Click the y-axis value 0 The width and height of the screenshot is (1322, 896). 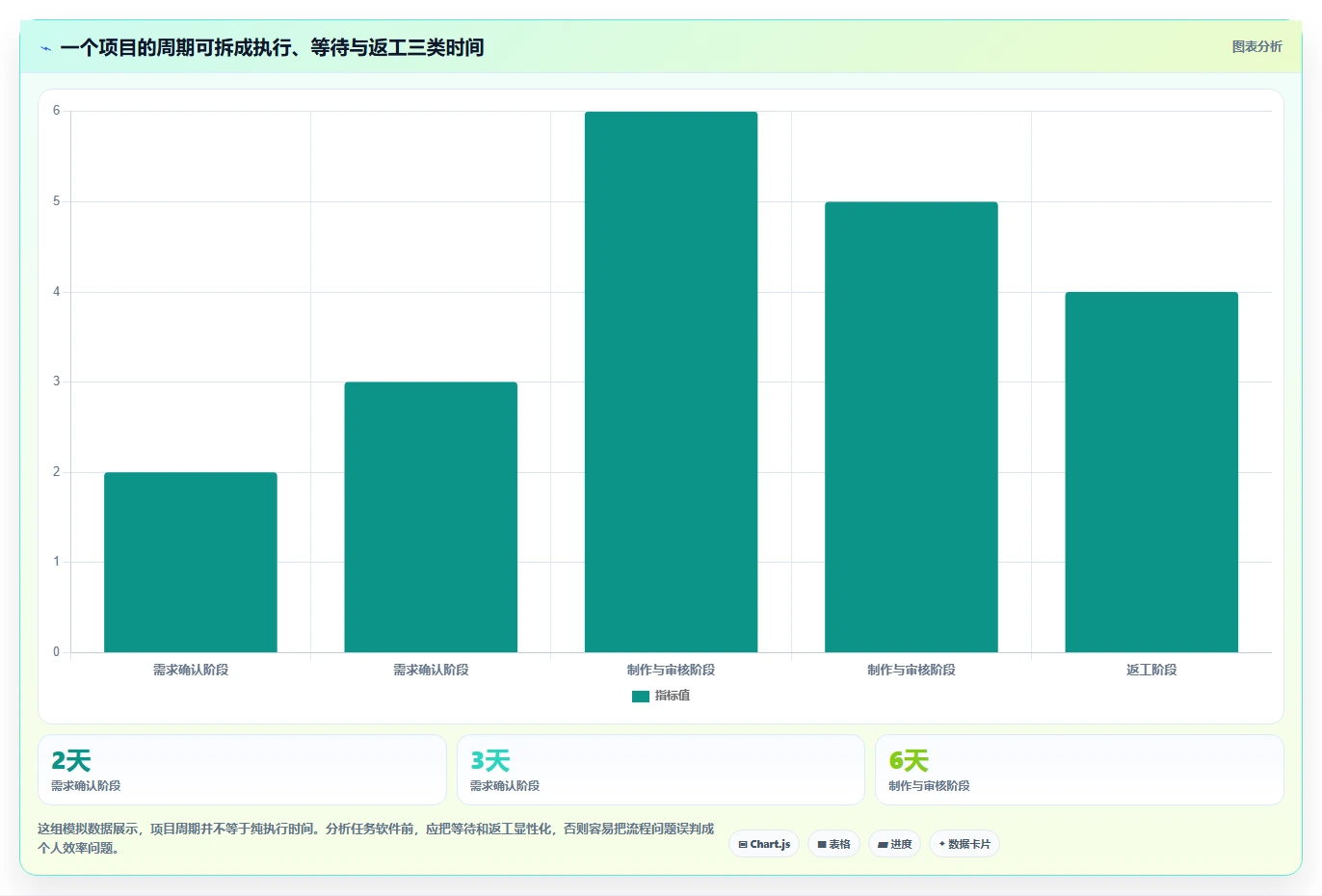[x=56, y=652]
